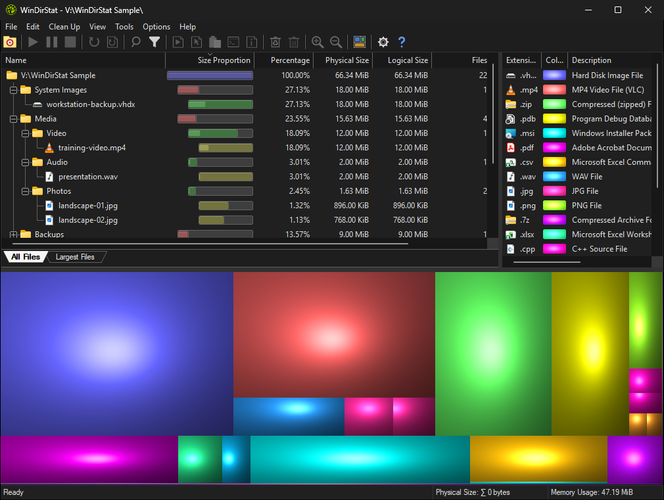Sort by the Percentage column header
Image resolution: width=664 pixels, height=500 pixels.
click(284, 60)
